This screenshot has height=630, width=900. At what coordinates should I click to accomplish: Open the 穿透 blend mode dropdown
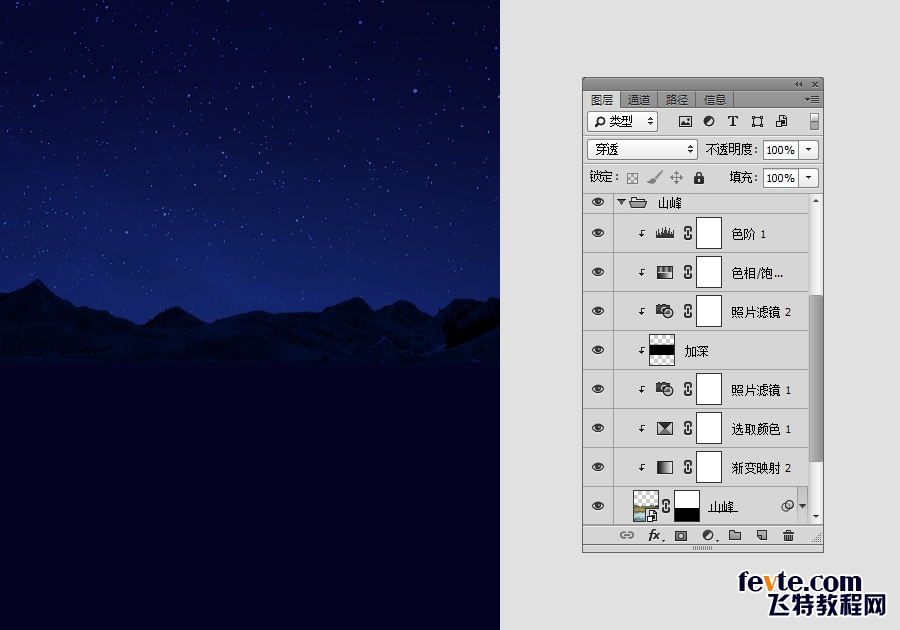tap(642, 150)
